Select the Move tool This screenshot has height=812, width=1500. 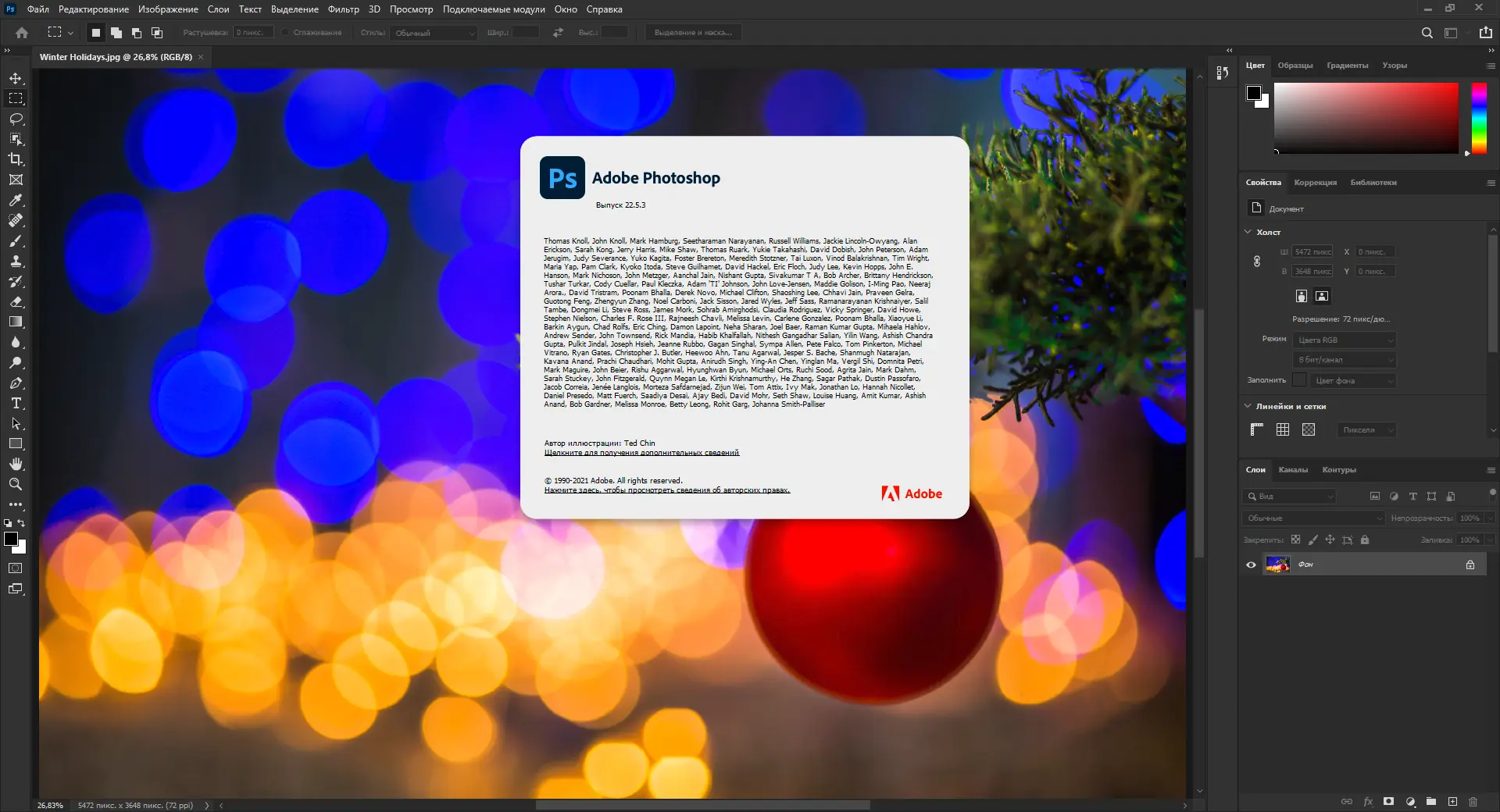click(16, 78)
